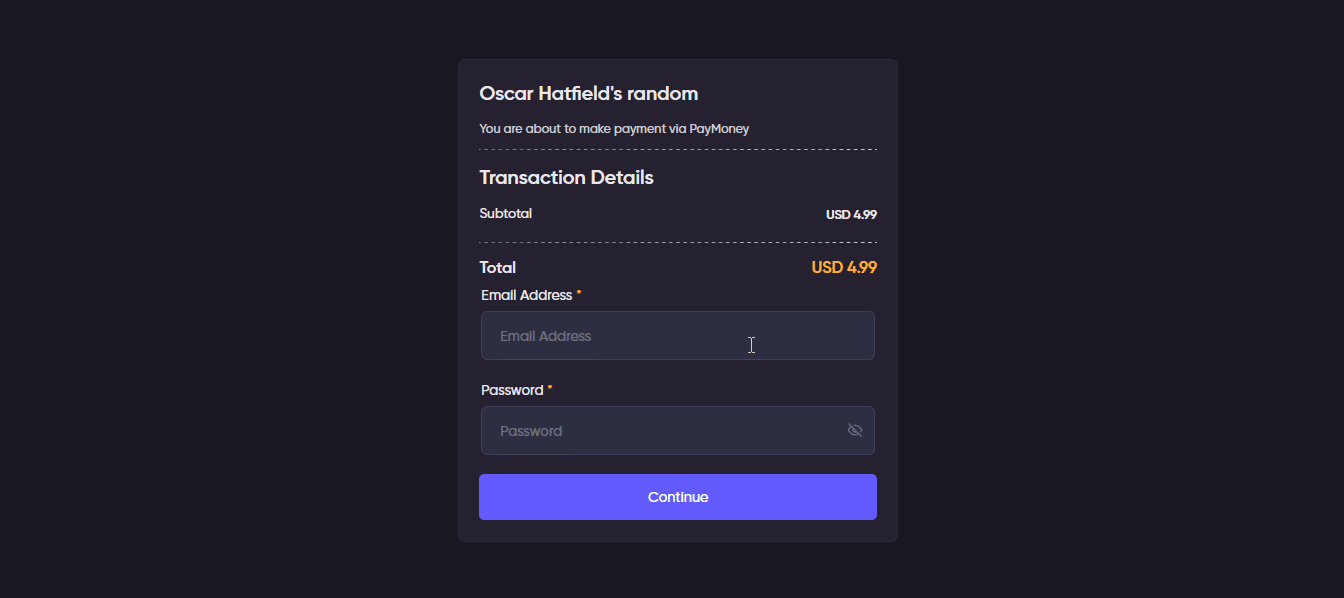Select the "Oscar Hatfield's random" heading

(x=588, y=94)
